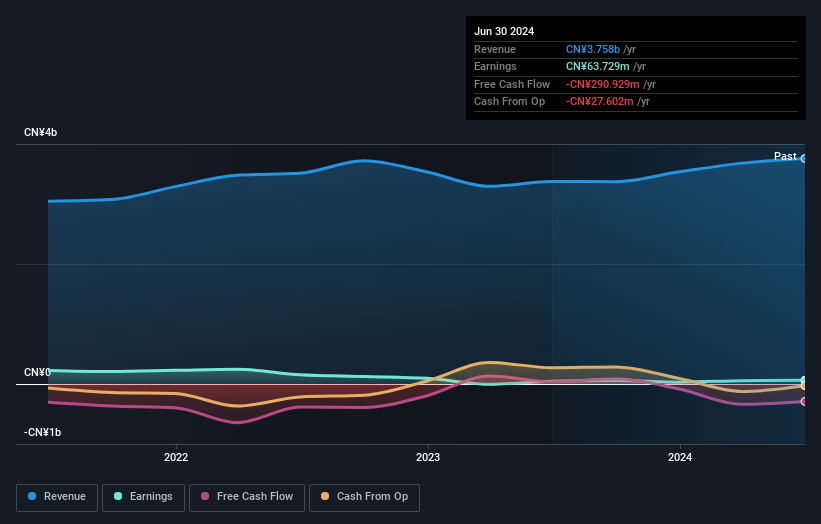Image resolution: width=821 pixels, height=524 pixels.
Task: Click the CN¥63.729m earnings value
Action: [597, 66]
